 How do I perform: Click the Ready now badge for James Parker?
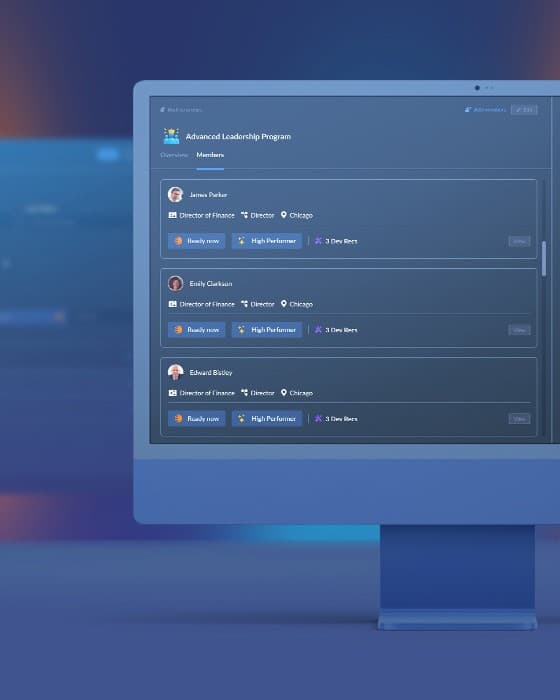pyautogui.click(x=196, y=241)
